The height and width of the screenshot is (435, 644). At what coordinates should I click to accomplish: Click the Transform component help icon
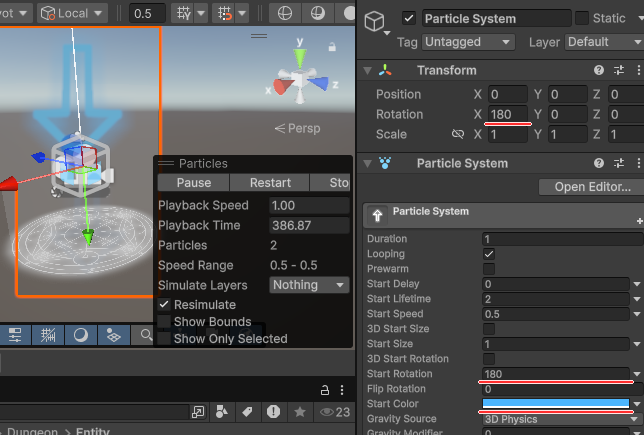coord(599,70)
